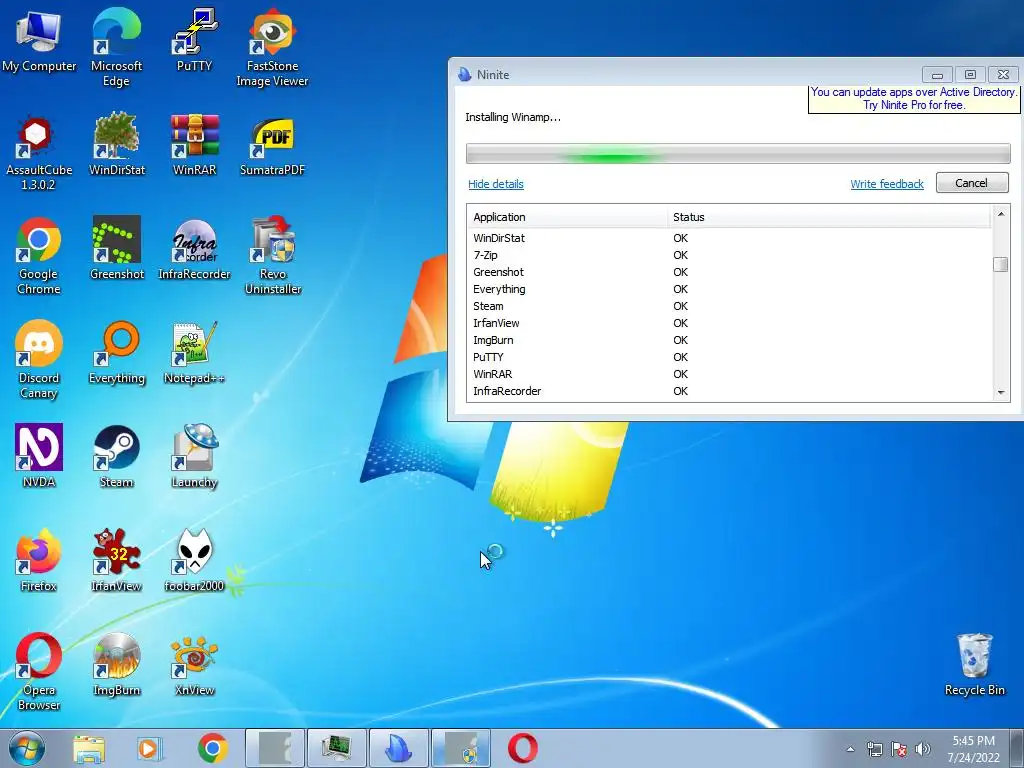Select Revo Uninstaller desktop shortcut

tap(272, 255)
